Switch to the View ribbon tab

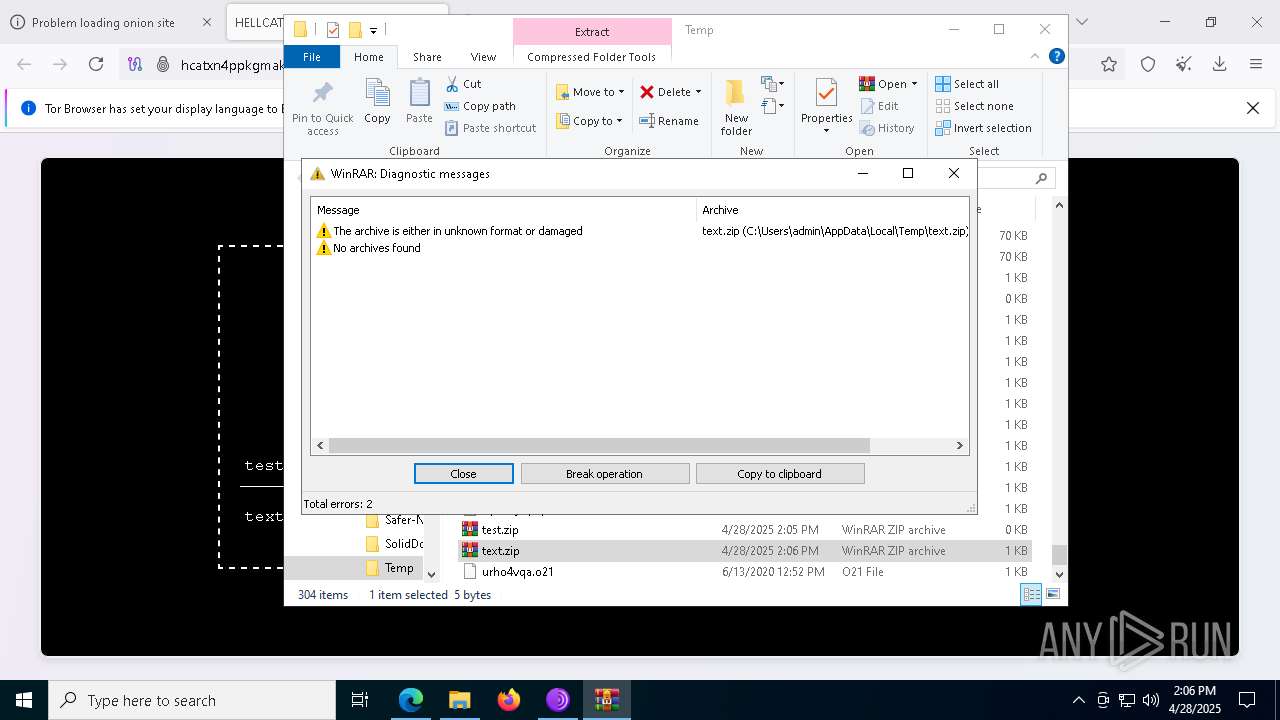pyautogui.click(x=483, y=57)
